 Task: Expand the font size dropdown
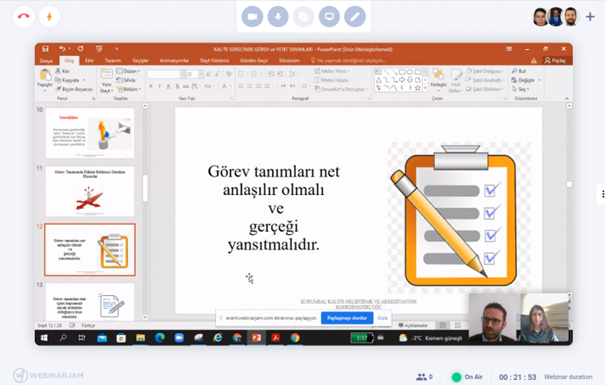point(201,74)
